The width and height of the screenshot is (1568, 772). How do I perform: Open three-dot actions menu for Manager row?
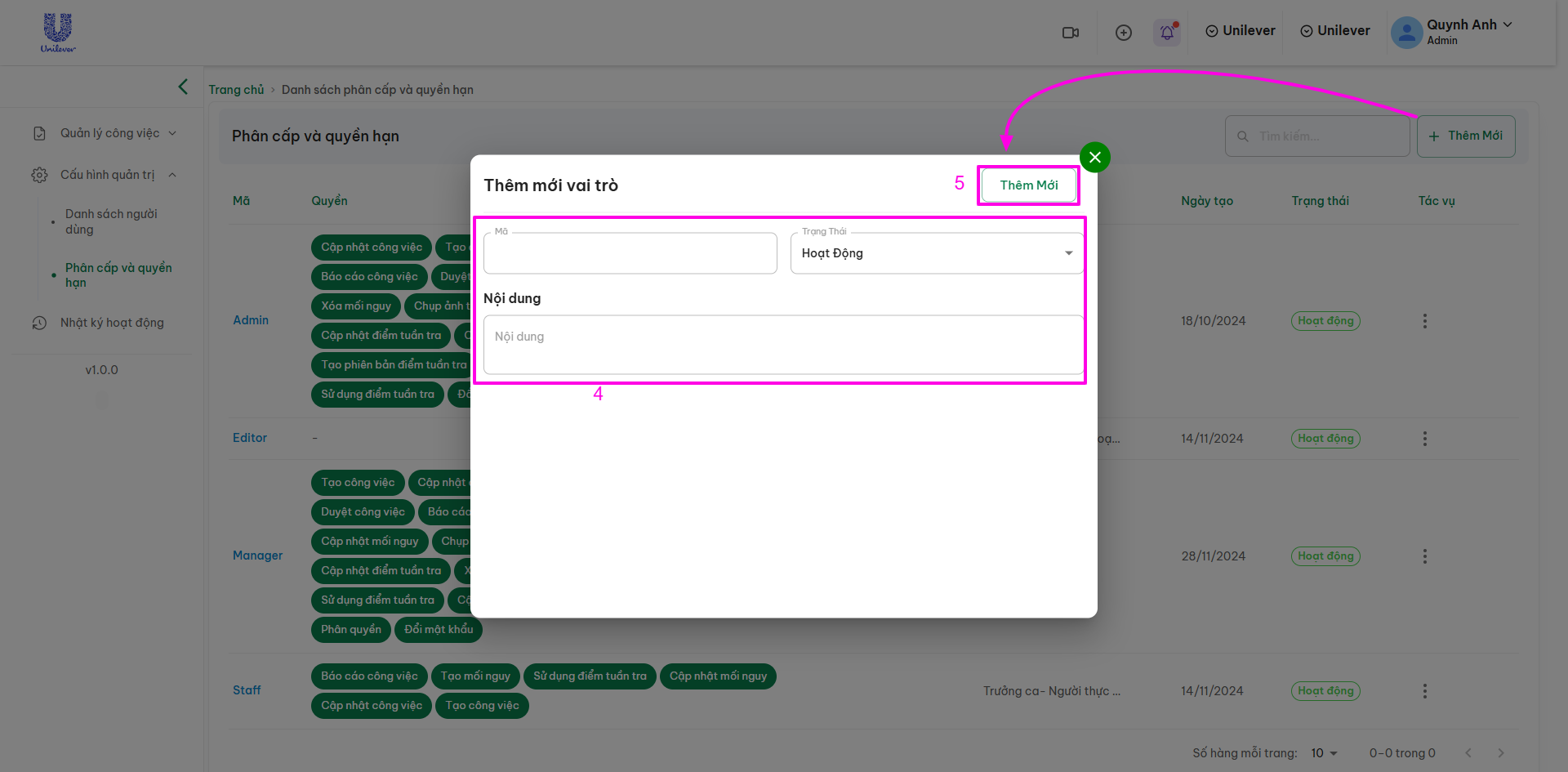click(x=1424, y=556)
